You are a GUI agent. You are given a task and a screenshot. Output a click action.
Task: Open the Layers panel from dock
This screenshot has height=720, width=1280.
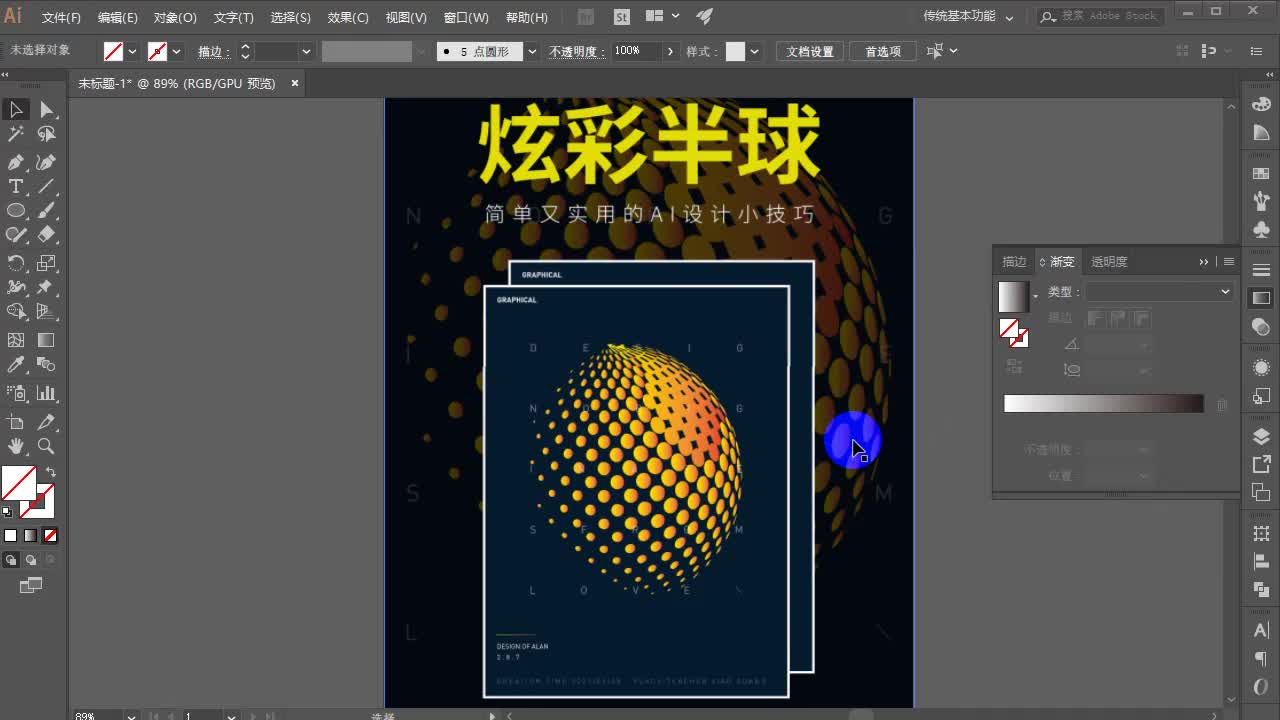(x=1261, y=437)
